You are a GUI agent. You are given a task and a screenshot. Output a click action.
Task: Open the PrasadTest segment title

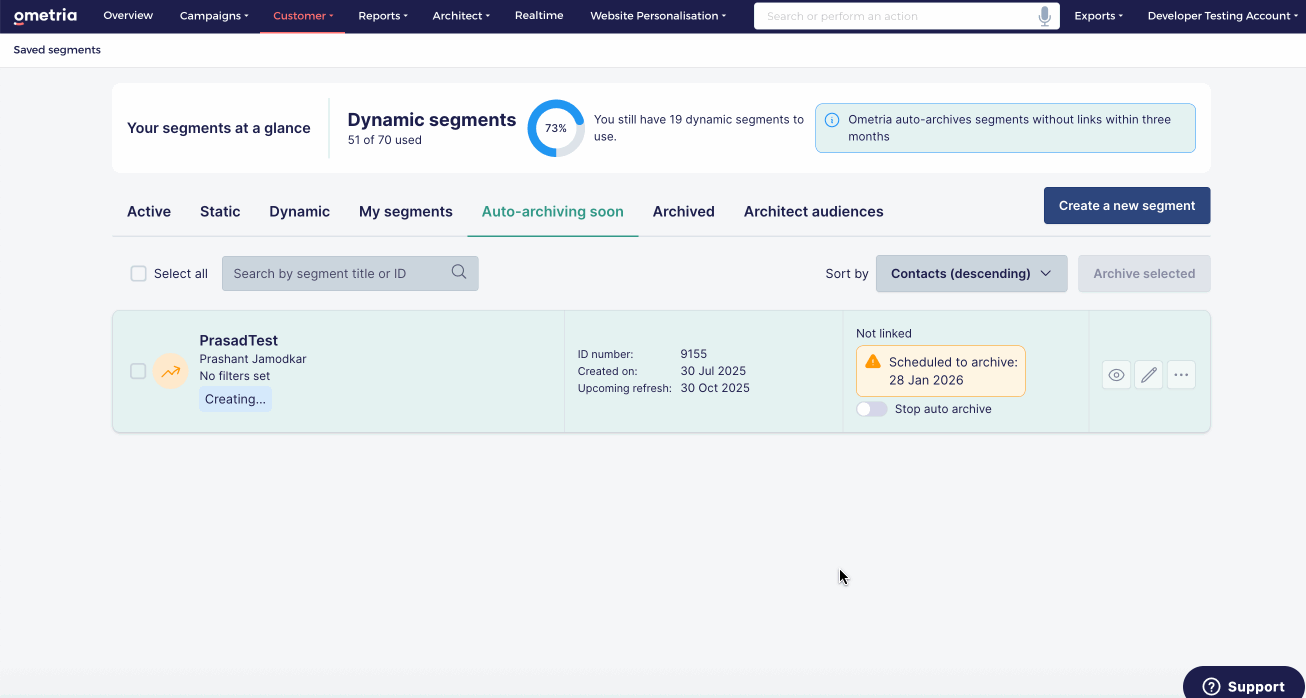pos(239,341)
